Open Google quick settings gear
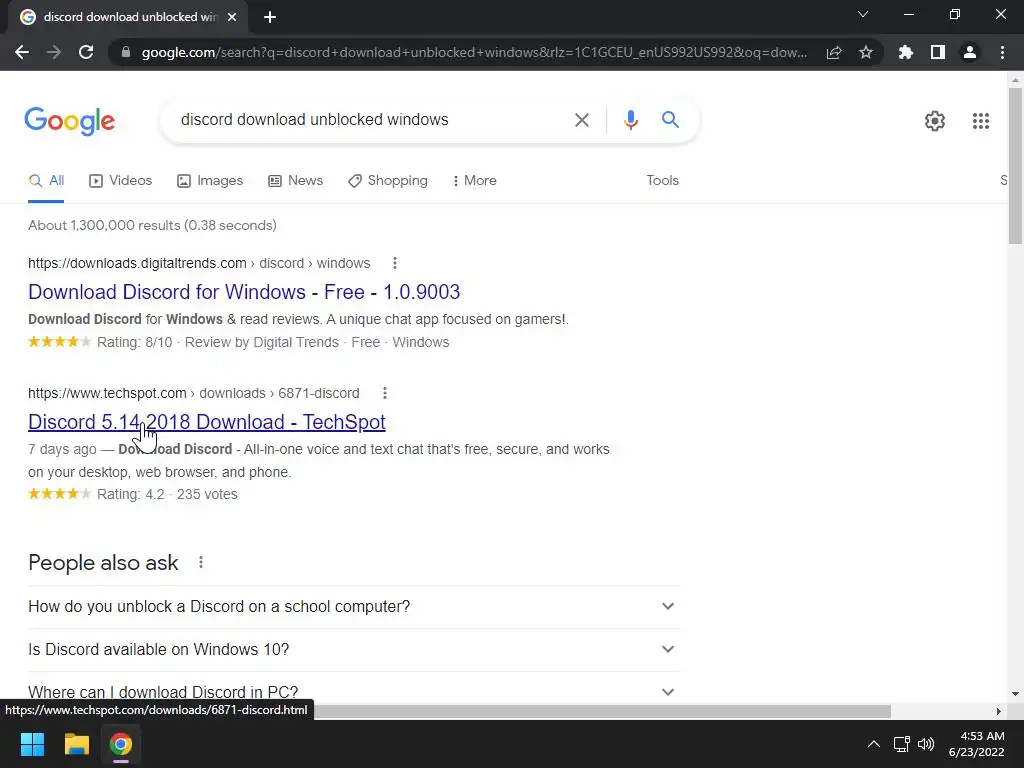 (x=935, y=121)
